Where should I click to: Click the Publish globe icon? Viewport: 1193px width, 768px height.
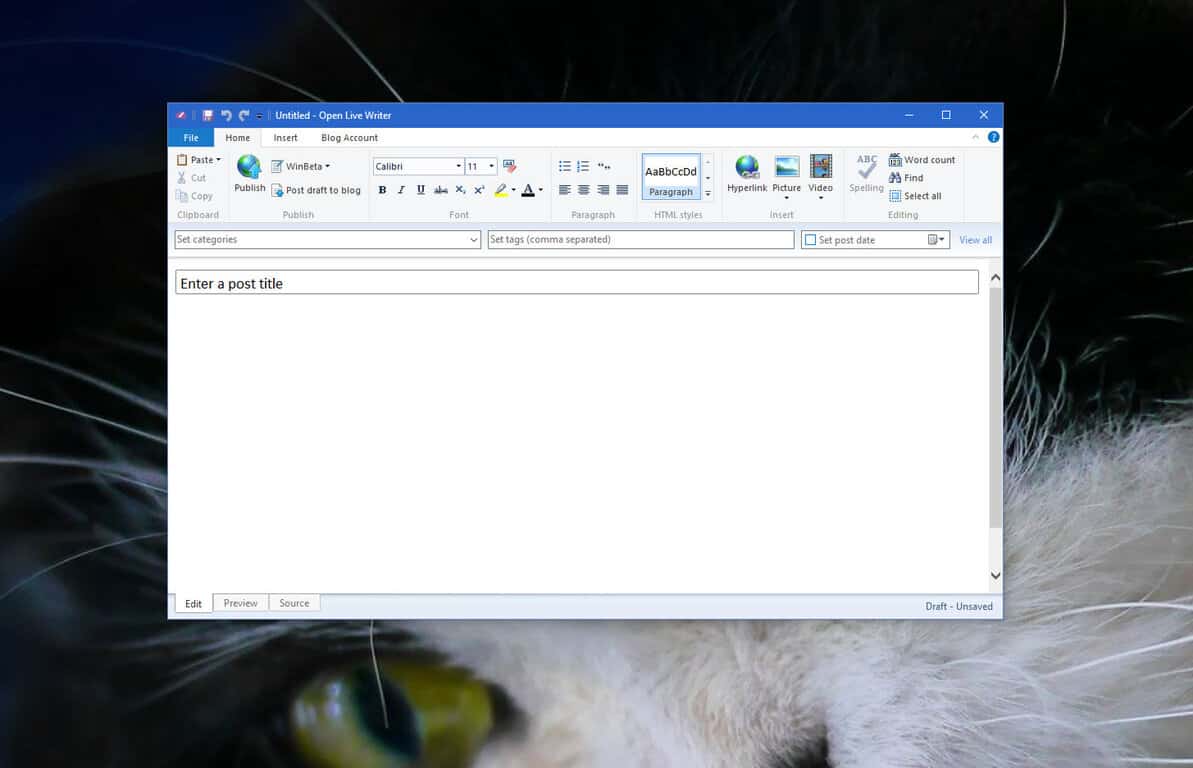tap(249, 167)
